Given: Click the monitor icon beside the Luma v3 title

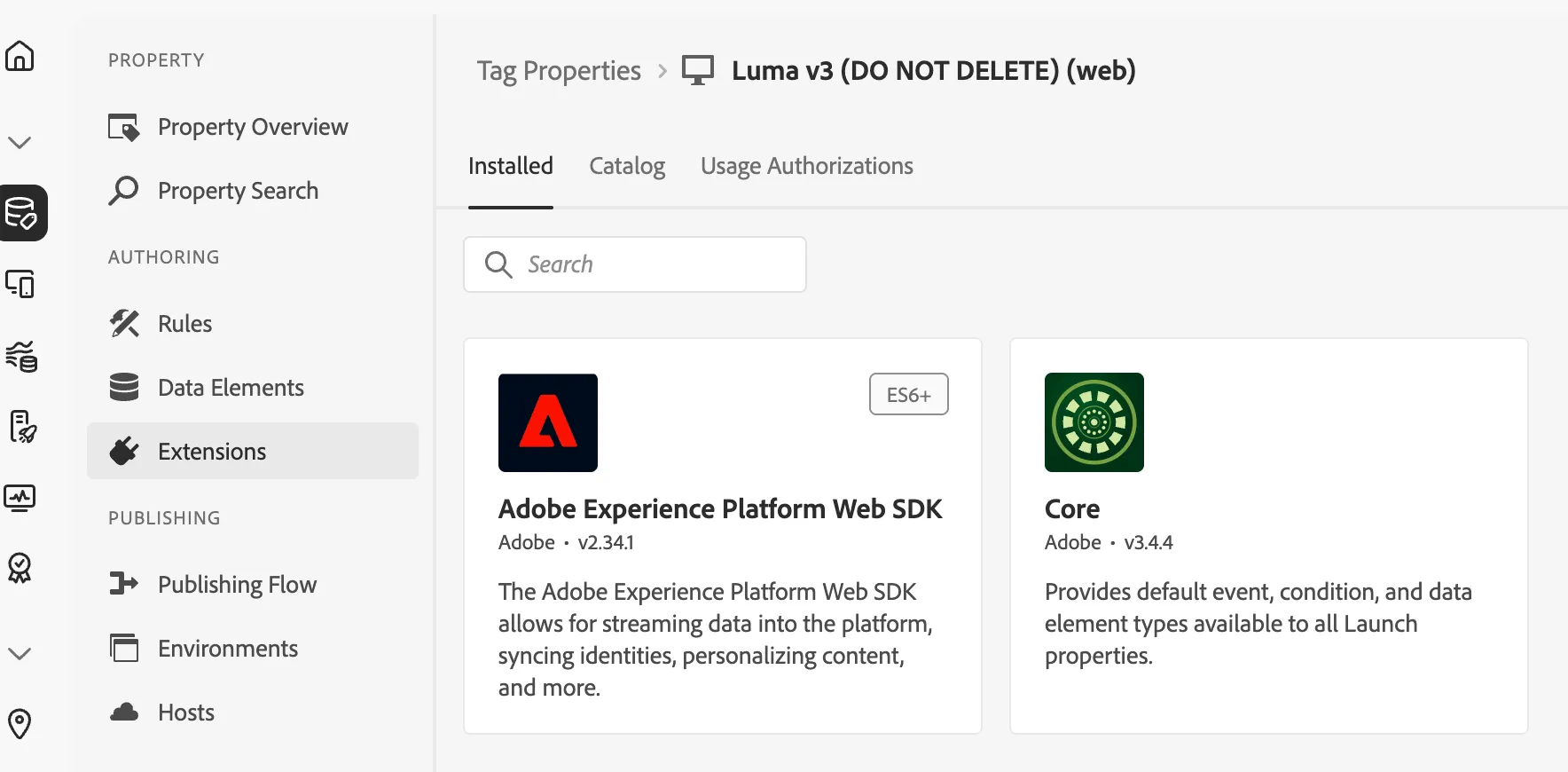Looking at the screenshot, I should [x=698, y=70].
